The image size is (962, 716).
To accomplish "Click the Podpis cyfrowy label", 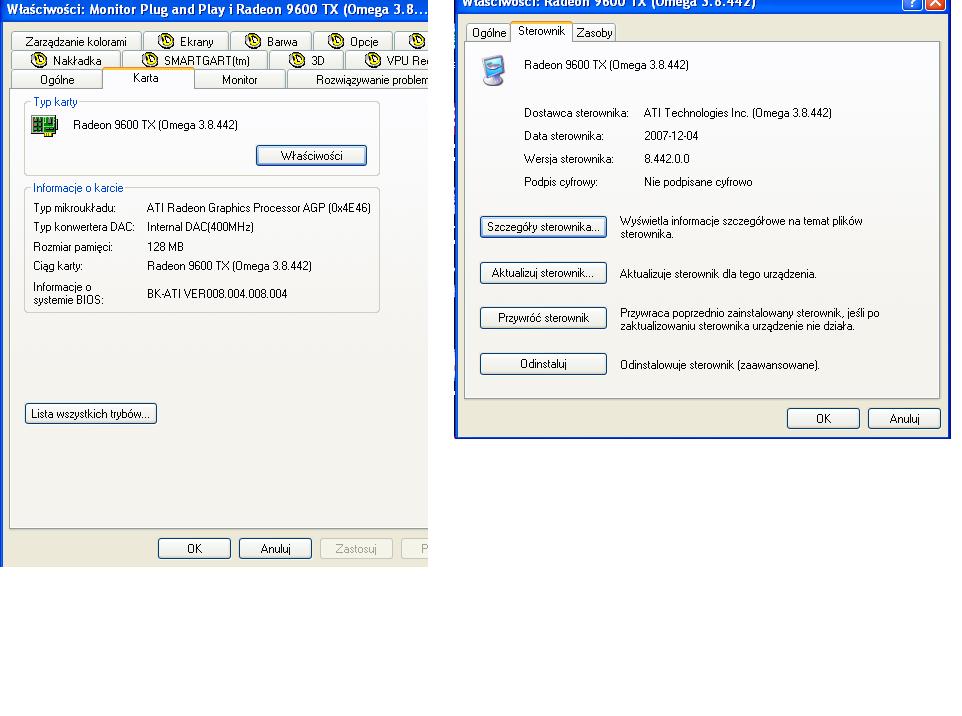I will [561, 182].
